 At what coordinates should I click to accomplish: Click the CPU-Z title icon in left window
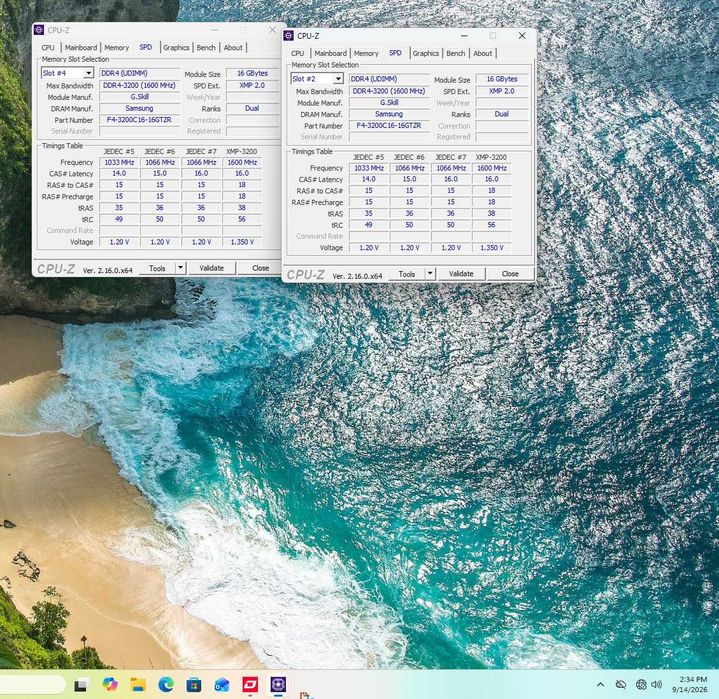click(x=39, y=30)
